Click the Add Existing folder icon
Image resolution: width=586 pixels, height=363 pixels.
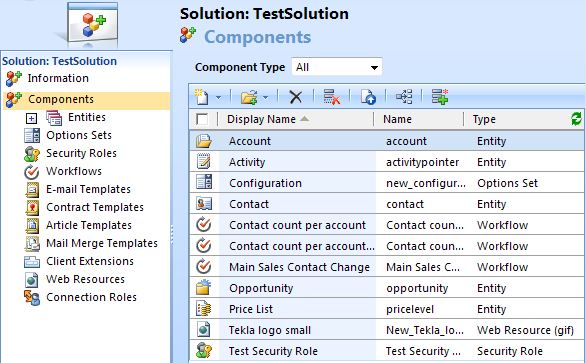coord(249,98)
